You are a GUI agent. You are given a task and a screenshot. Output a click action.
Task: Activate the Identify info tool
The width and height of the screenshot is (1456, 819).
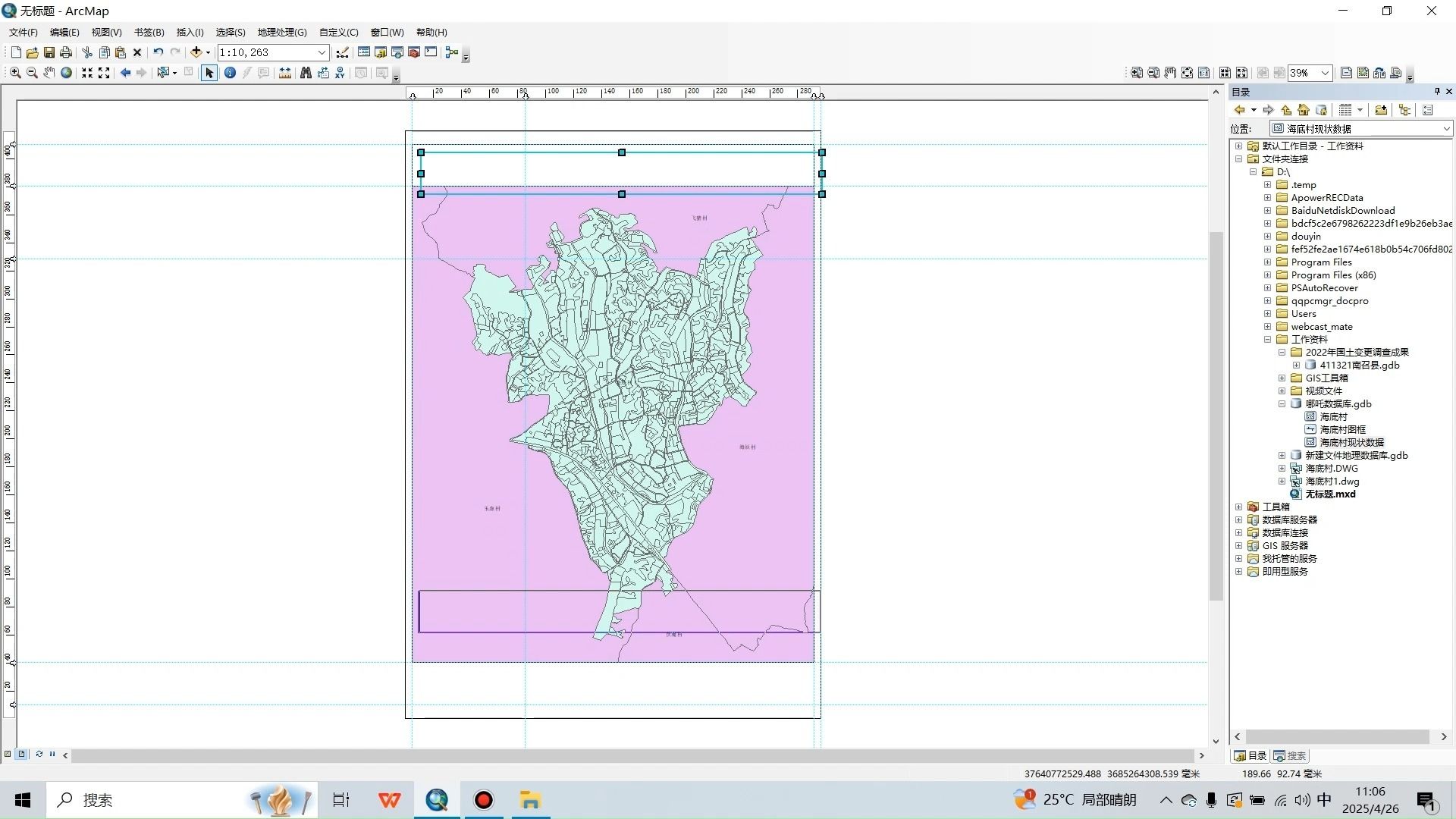click(230, 73)
